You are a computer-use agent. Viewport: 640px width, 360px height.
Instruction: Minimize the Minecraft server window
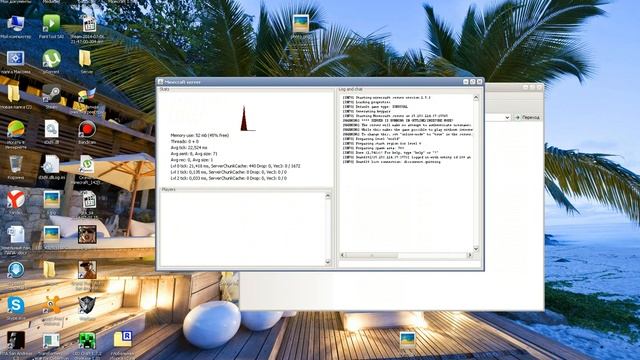465,82
